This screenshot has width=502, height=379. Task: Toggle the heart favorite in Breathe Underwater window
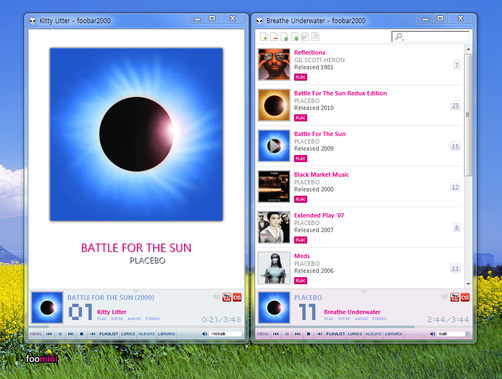(x=444, y=297)
